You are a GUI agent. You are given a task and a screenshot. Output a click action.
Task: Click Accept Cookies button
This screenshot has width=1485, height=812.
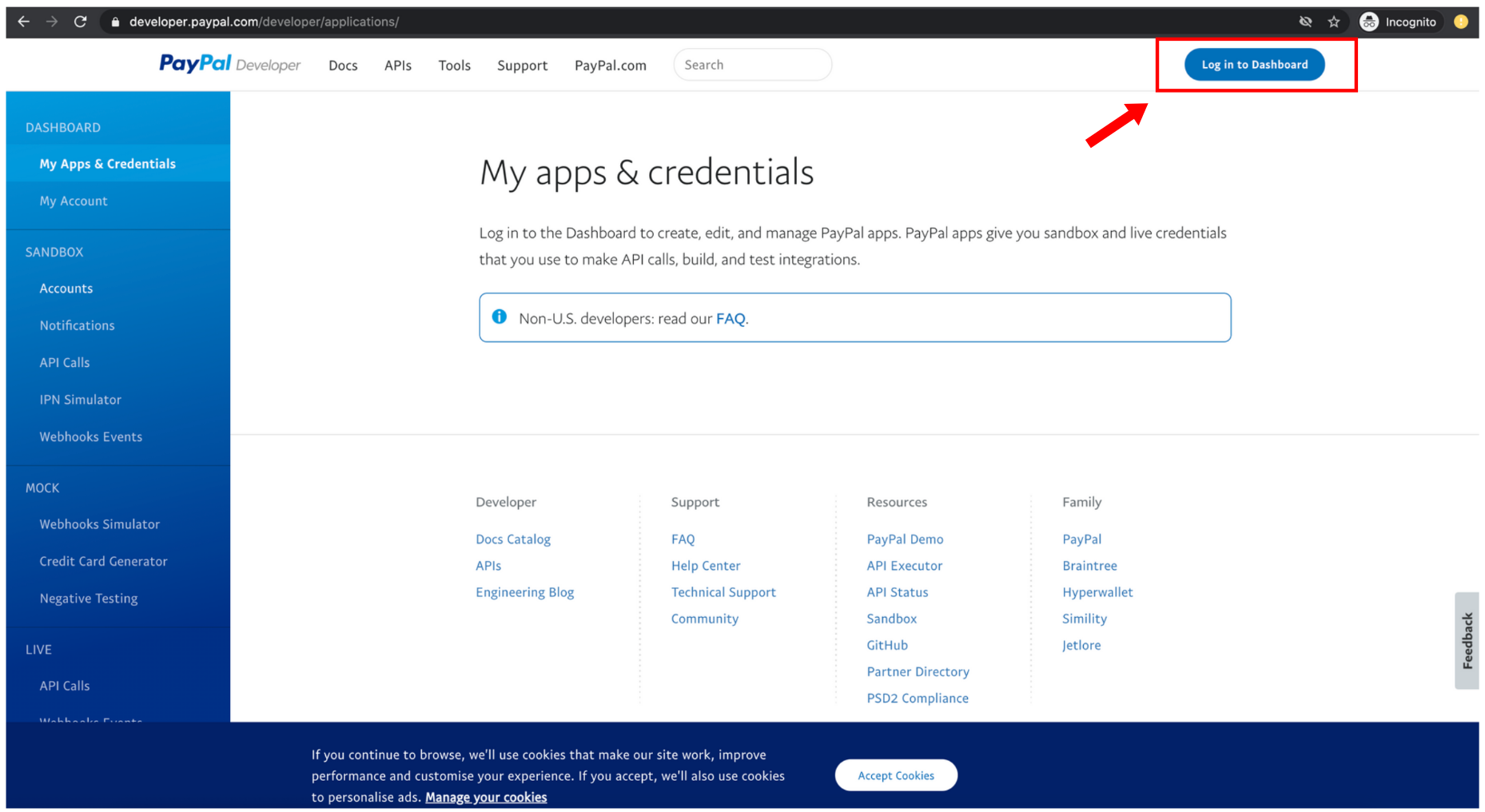pyautogui.click(x=896, y=775)
